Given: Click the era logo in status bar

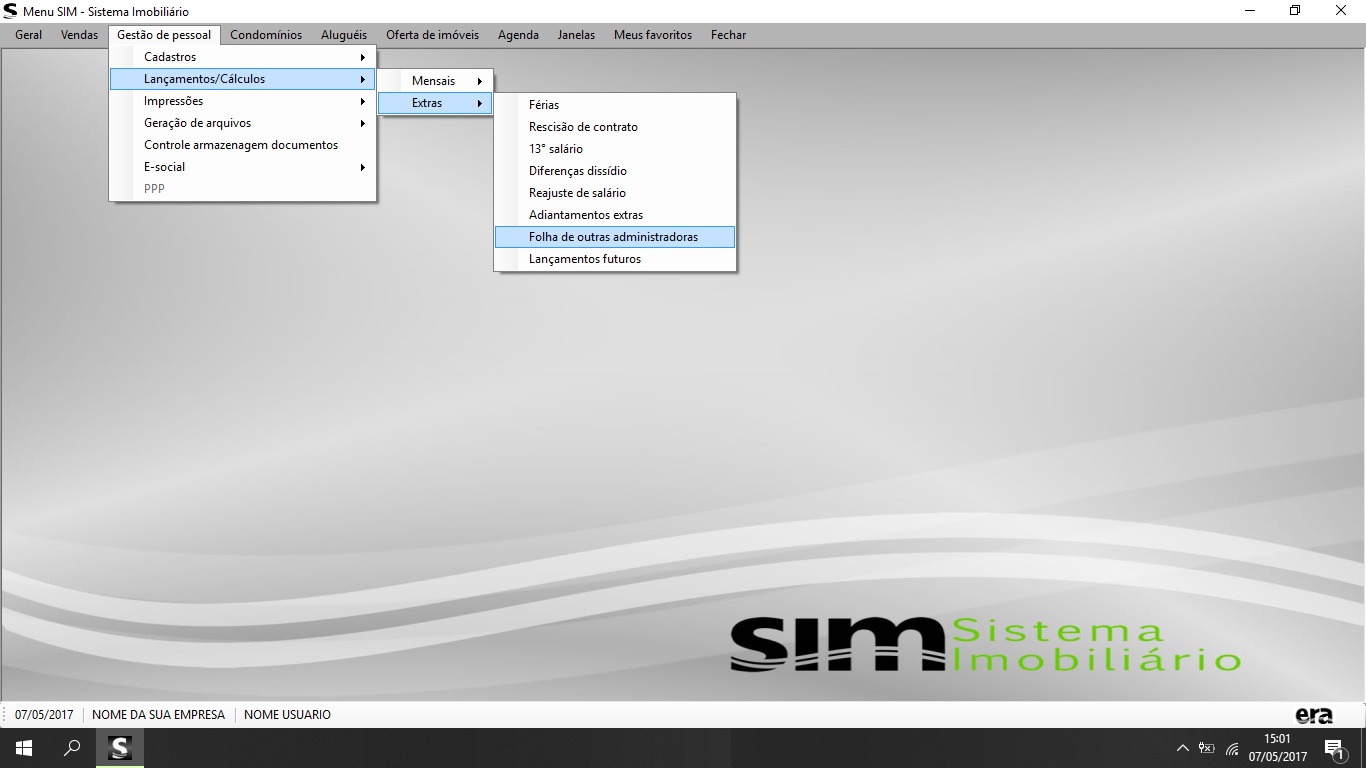Looking at the screenshot, I should 1313,715.
